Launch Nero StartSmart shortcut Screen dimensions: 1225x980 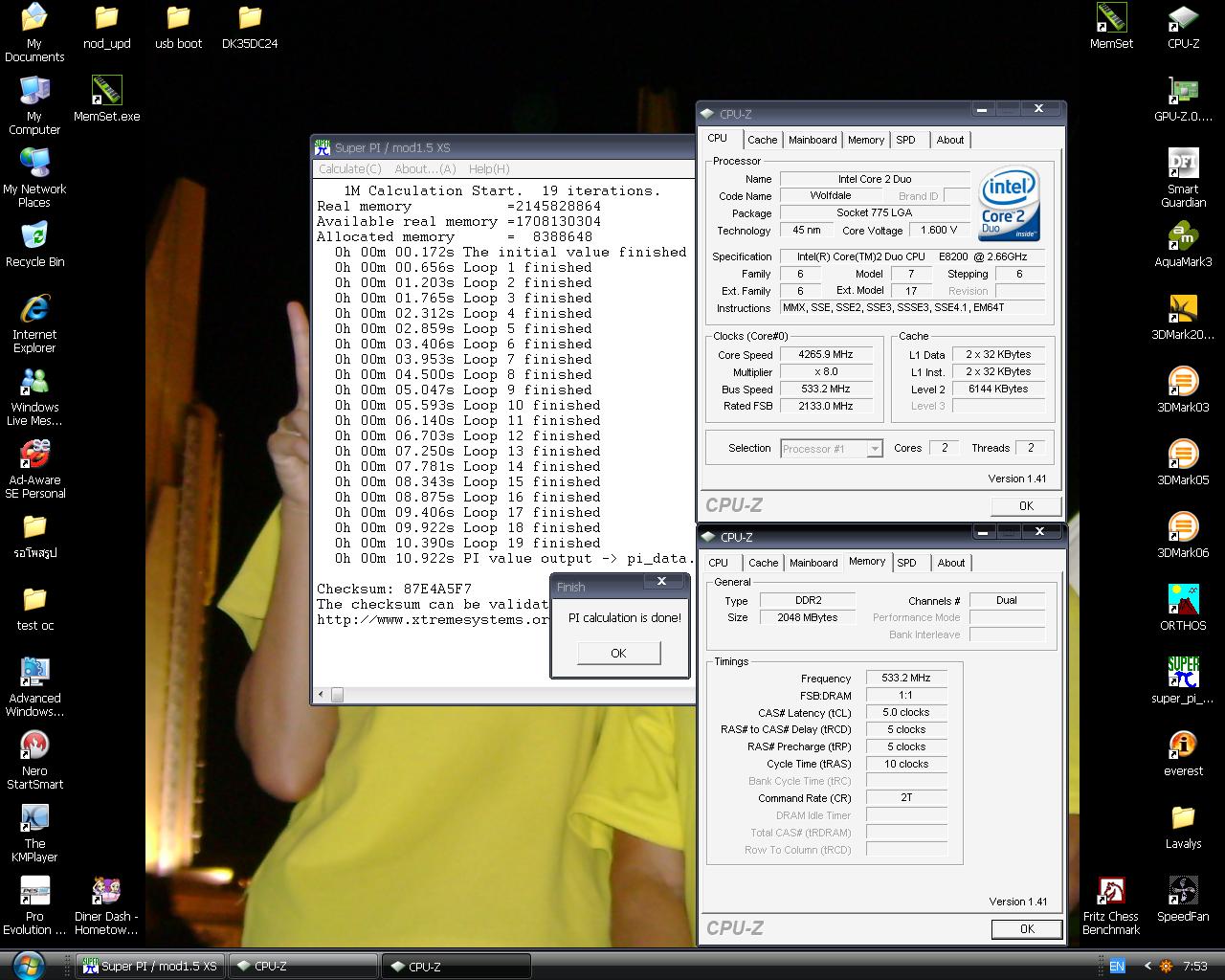[34, 759]
